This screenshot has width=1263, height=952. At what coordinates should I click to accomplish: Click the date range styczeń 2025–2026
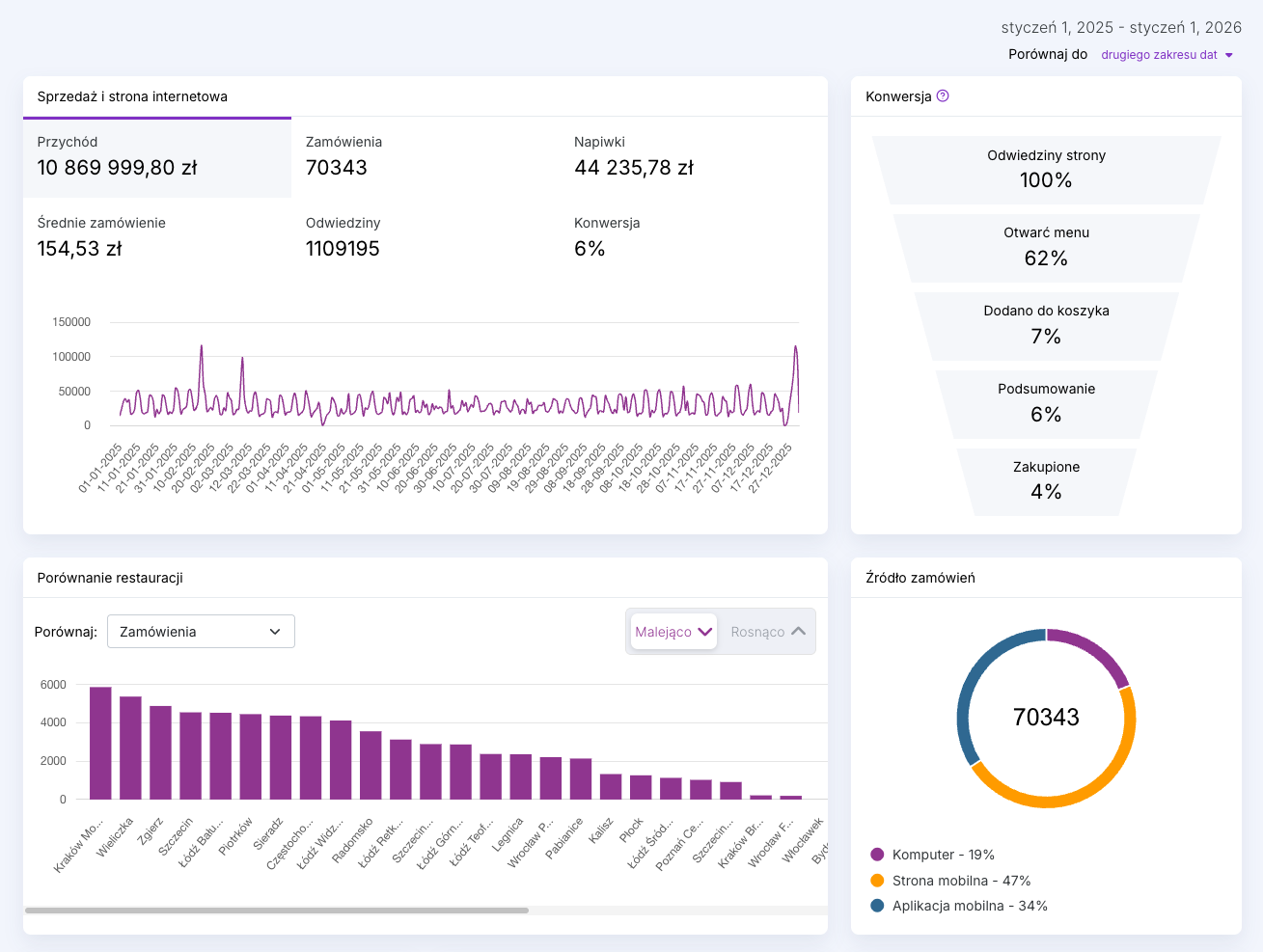click(x=1120, y=28)
